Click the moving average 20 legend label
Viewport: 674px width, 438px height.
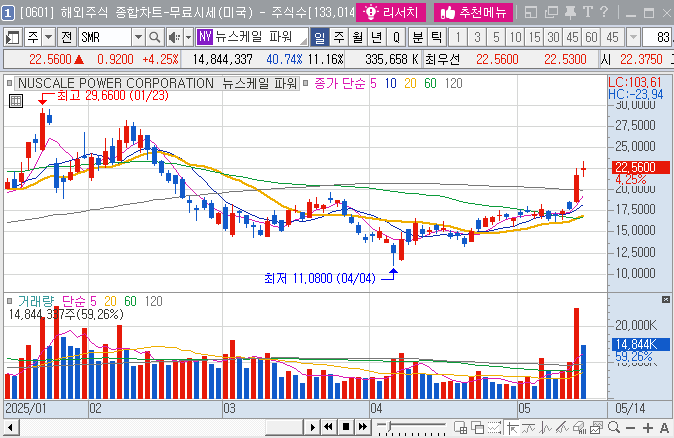tap(410, 83)
